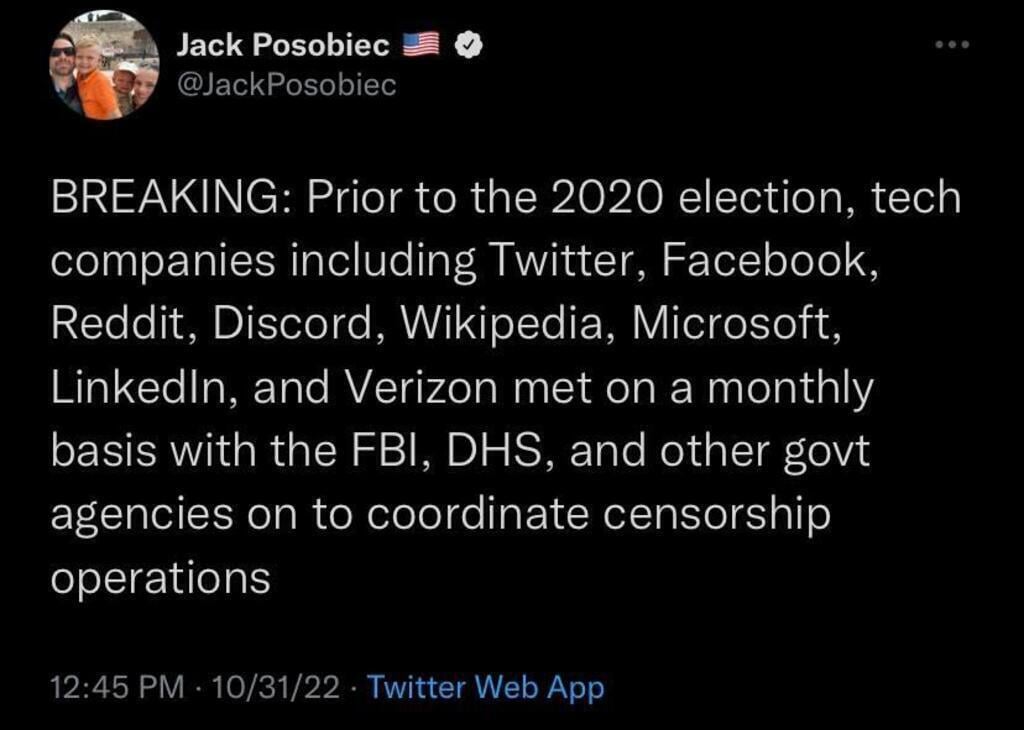Open the @JackPosobiec handle link
1024x730 pixels.
[x=286, y=86]
